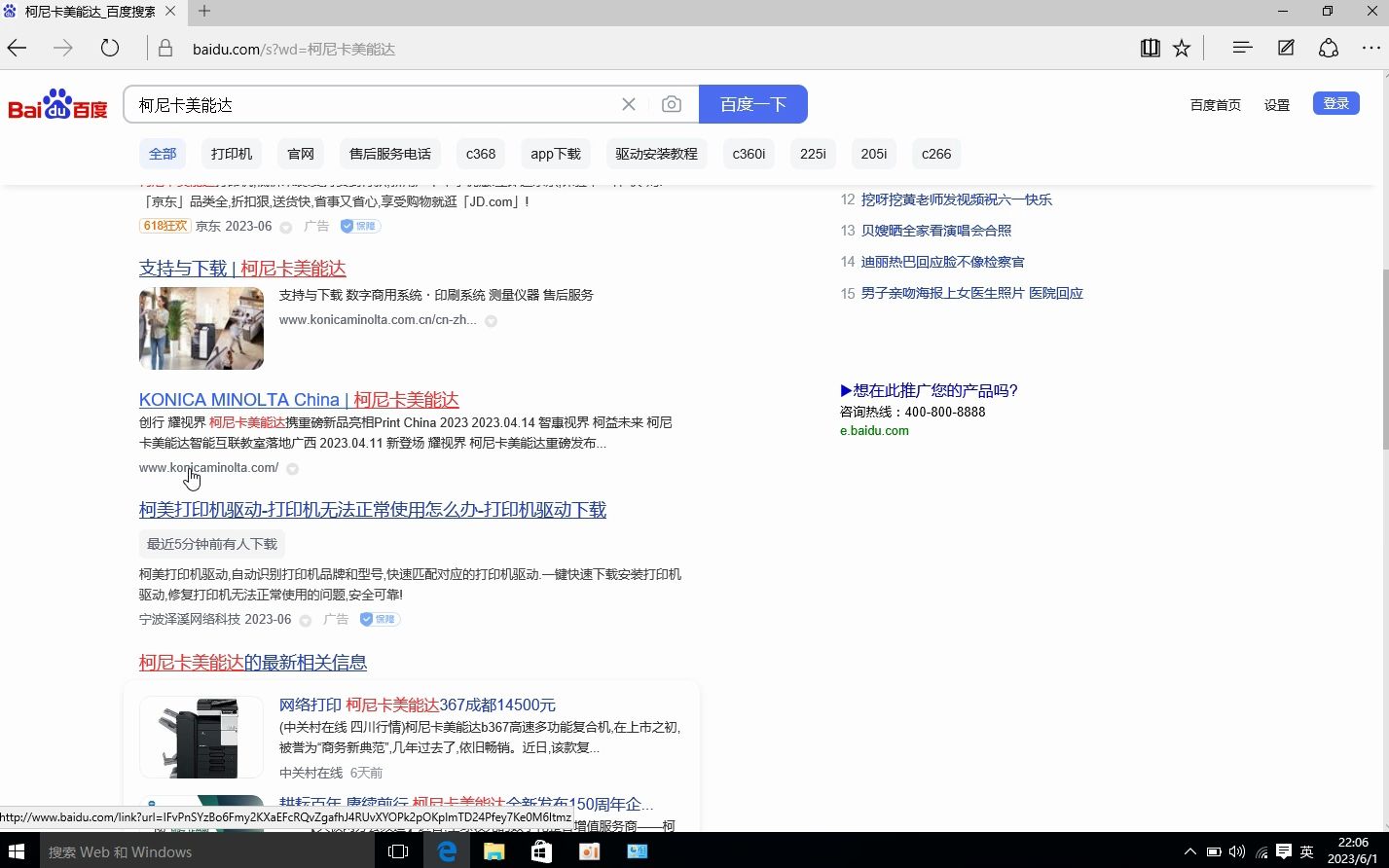Add page to favorites with star icon
This screenshot has width=1389, height=868.
1181,47
